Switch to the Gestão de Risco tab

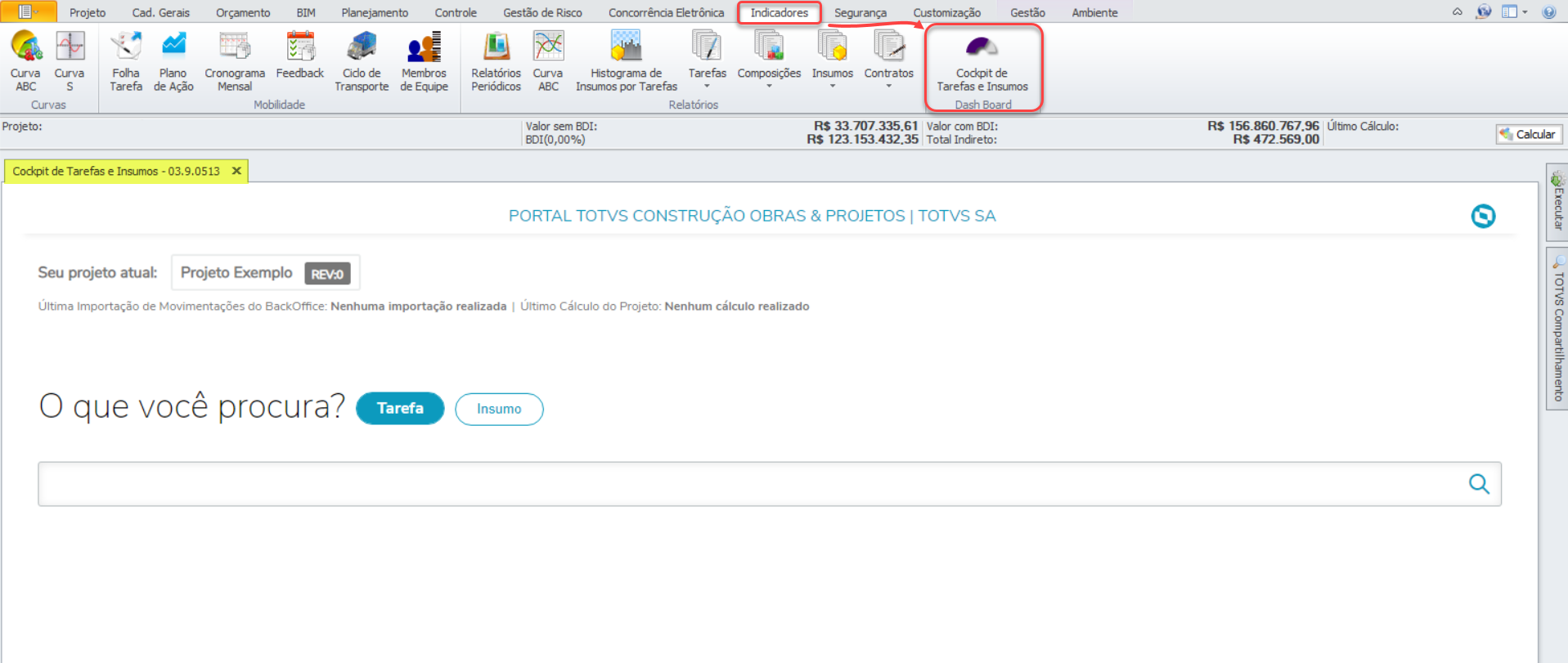[542, 12]
